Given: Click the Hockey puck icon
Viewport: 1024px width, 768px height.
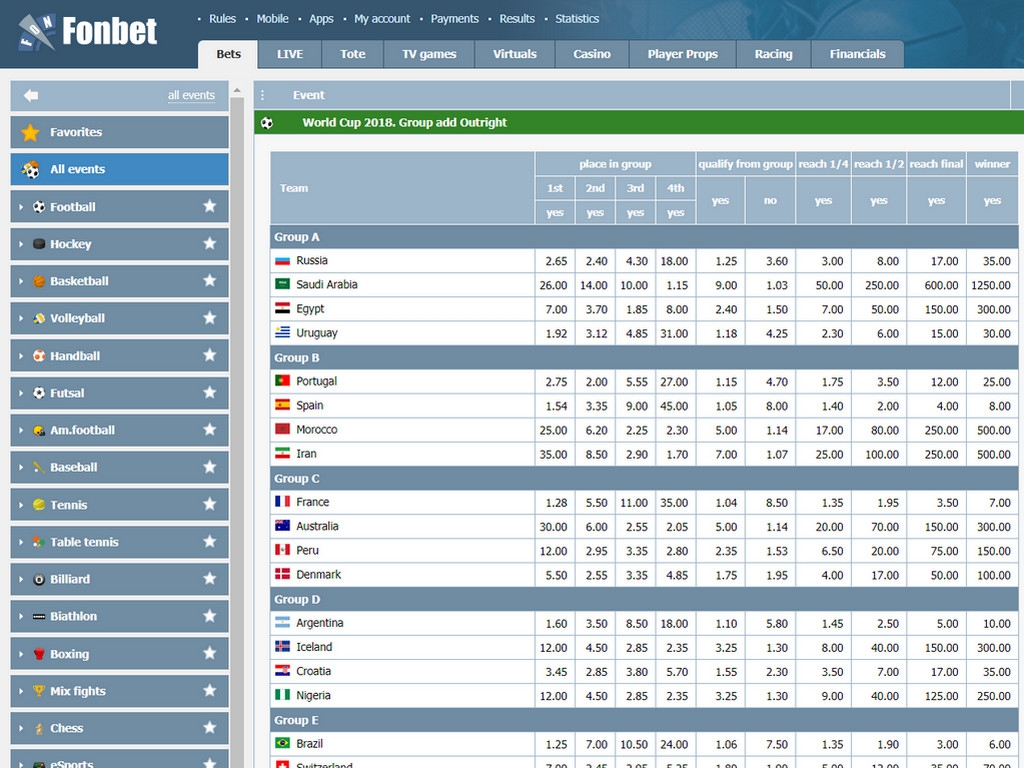Looking at the screenshot, I should point(39,244).
